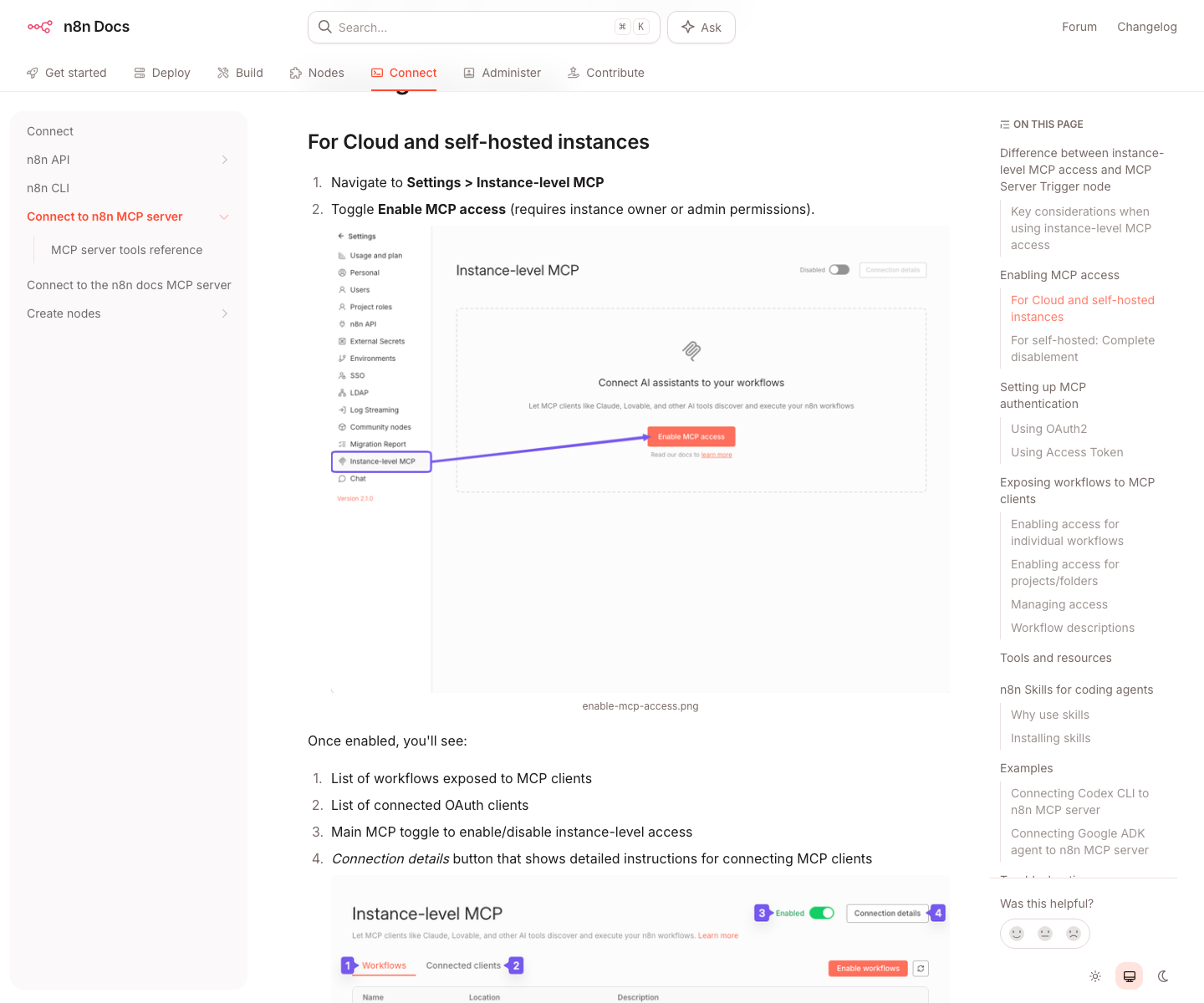Screen dimensions: 1204x1003
Task: Click the happy face feedback icon
Action: point(1017,934)
